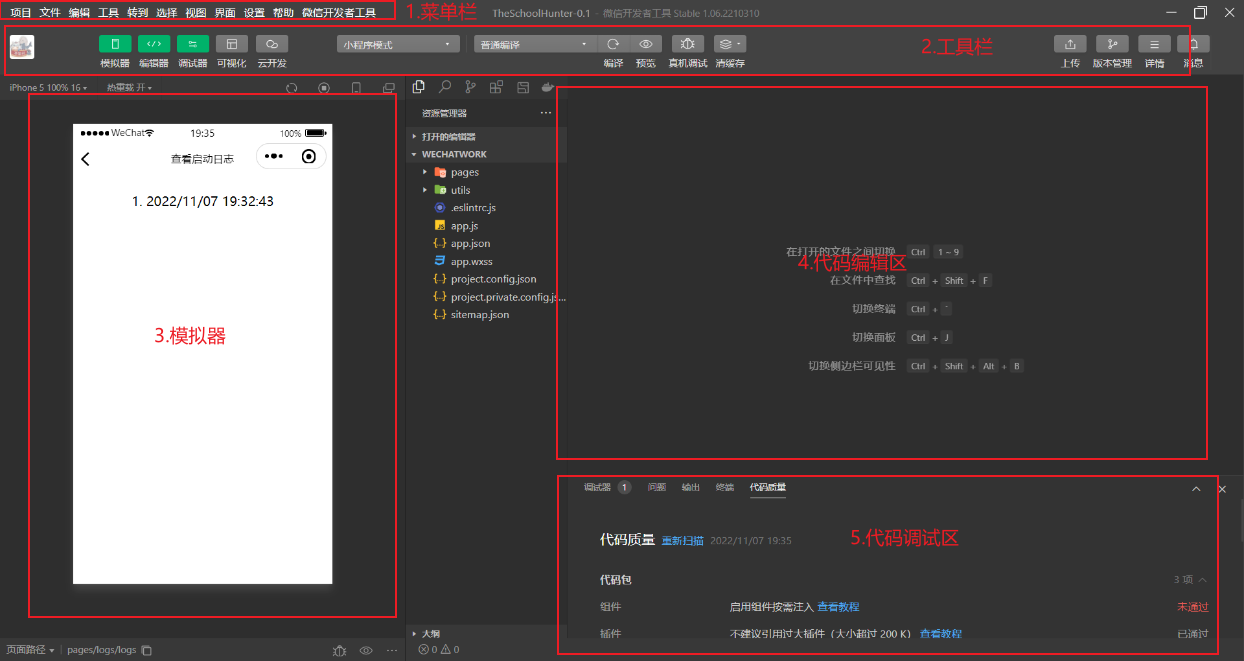This screenshot has height=661, width=1244.
Task: Toggle the 模拟器 simulator panel
Action: coord(114,44)
